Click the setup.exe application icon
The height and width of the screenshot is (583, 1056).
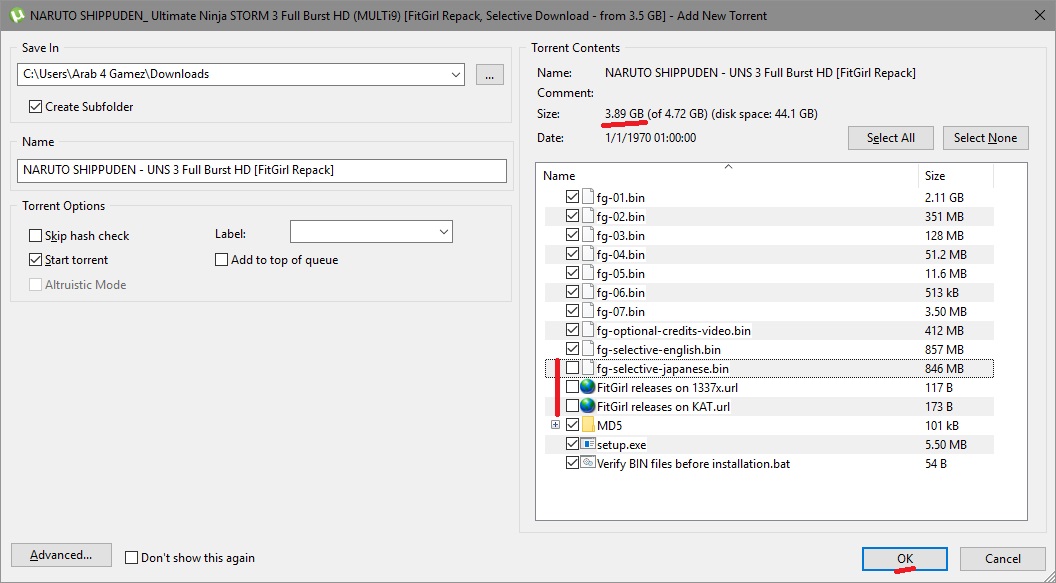(x=587, y=444)
